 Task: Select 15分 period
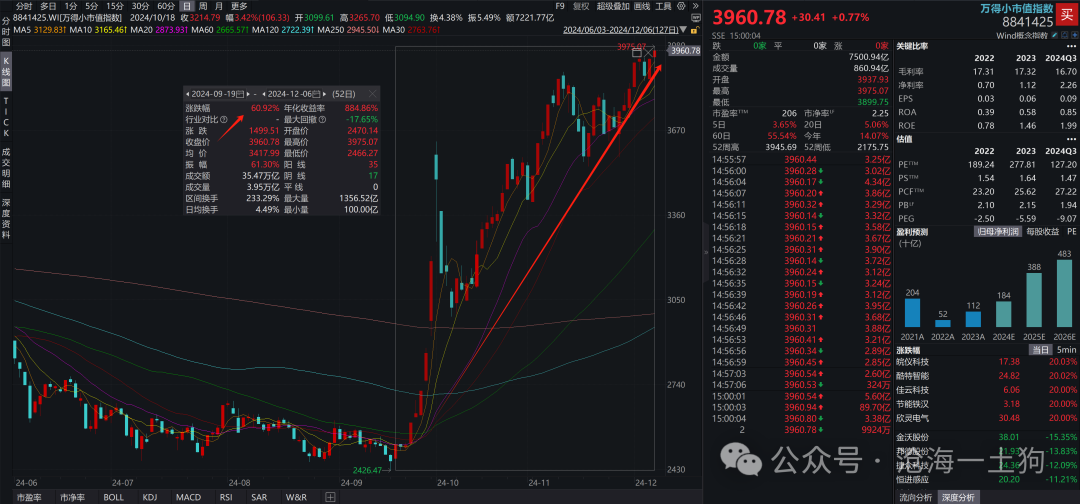[115, 6]
